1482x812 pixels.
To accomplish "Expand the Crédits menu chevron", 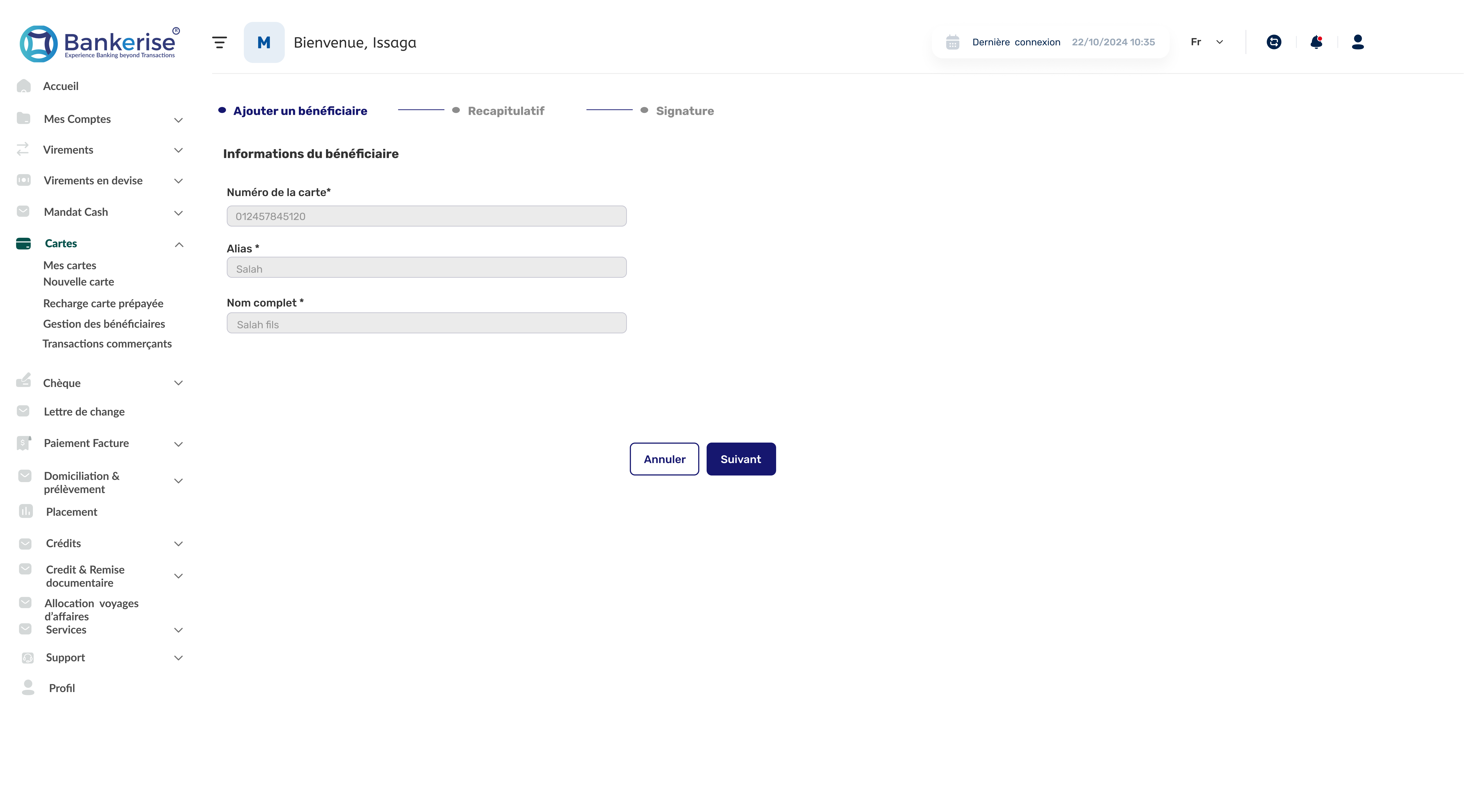I will pyautogui.click(x=178, y=543).
